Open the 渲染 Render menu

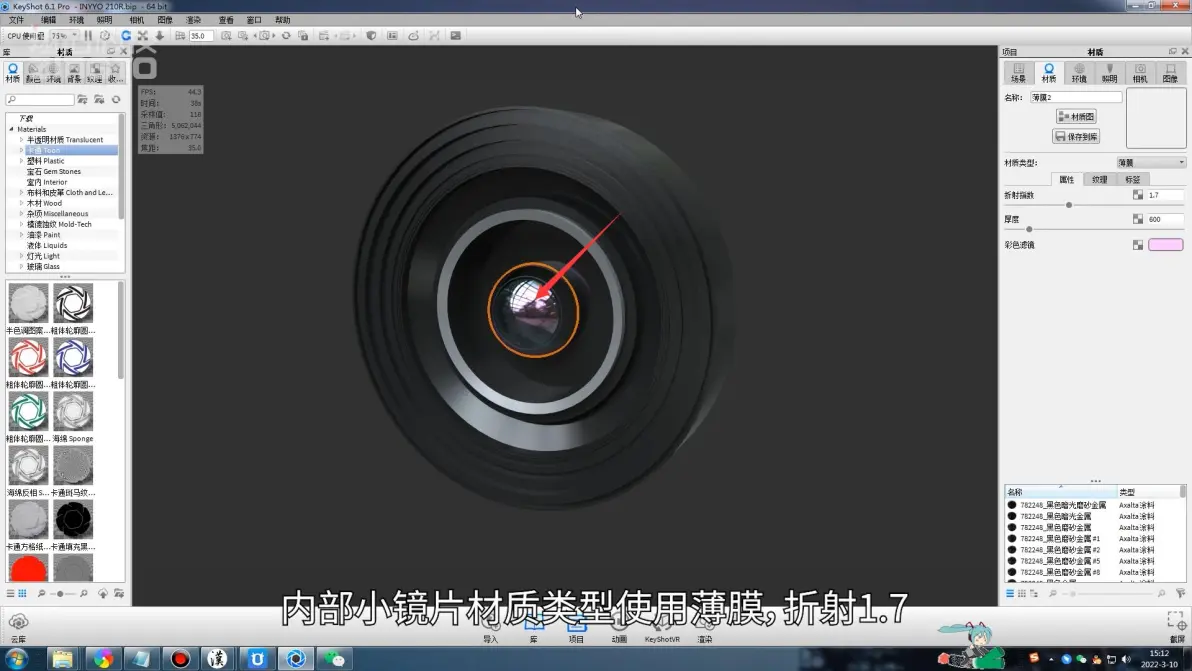point(194,20)
